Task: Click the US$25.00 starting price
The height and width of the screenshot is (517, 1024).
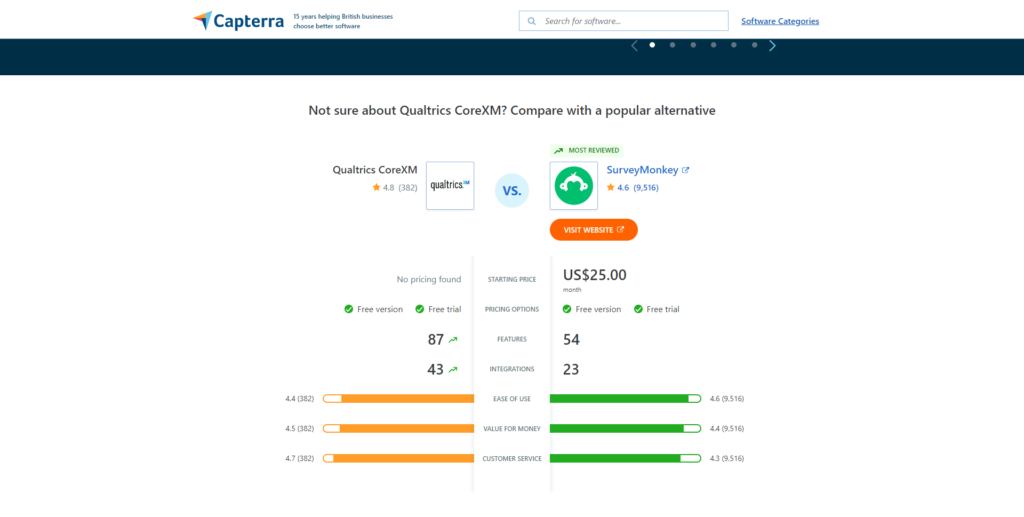Action: click(595, 275)
